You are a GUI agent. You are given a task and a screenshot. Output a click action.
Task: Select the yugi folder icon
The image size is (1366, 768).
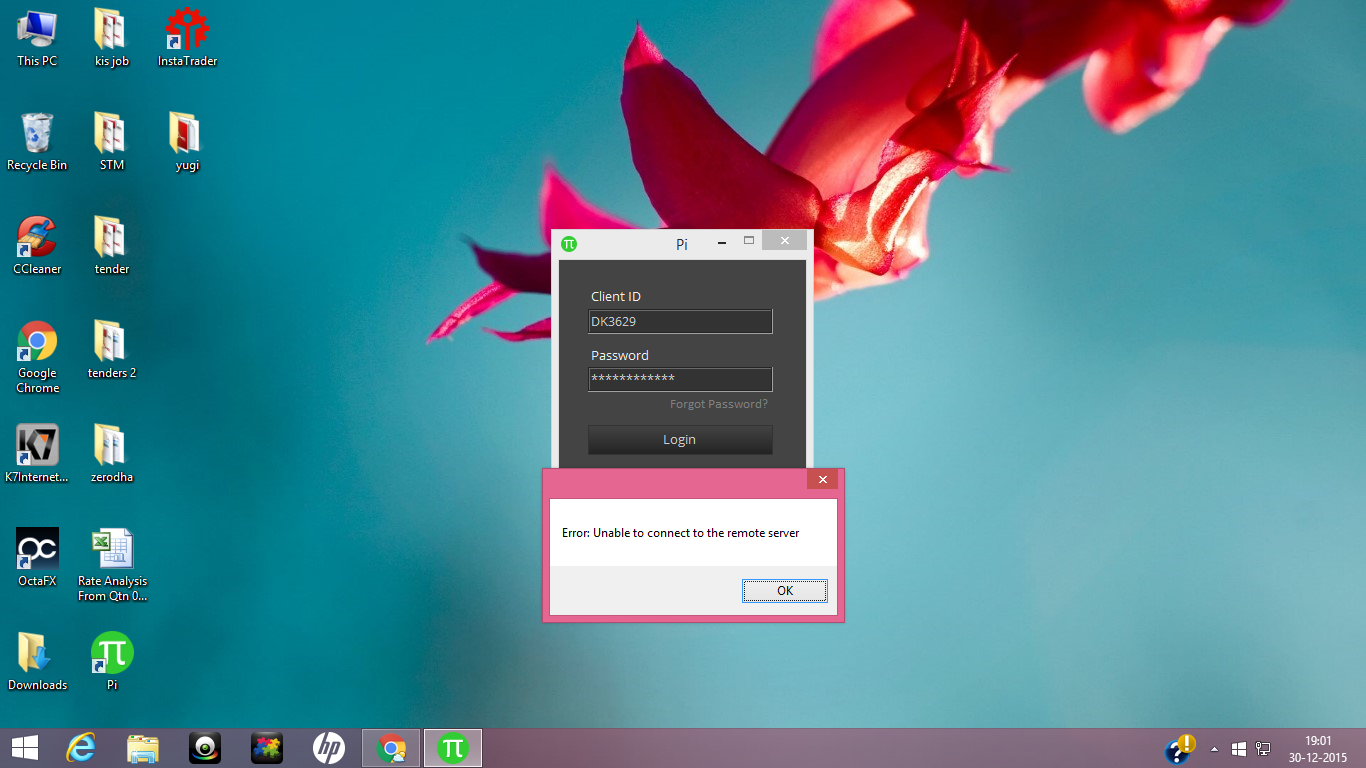187,142
